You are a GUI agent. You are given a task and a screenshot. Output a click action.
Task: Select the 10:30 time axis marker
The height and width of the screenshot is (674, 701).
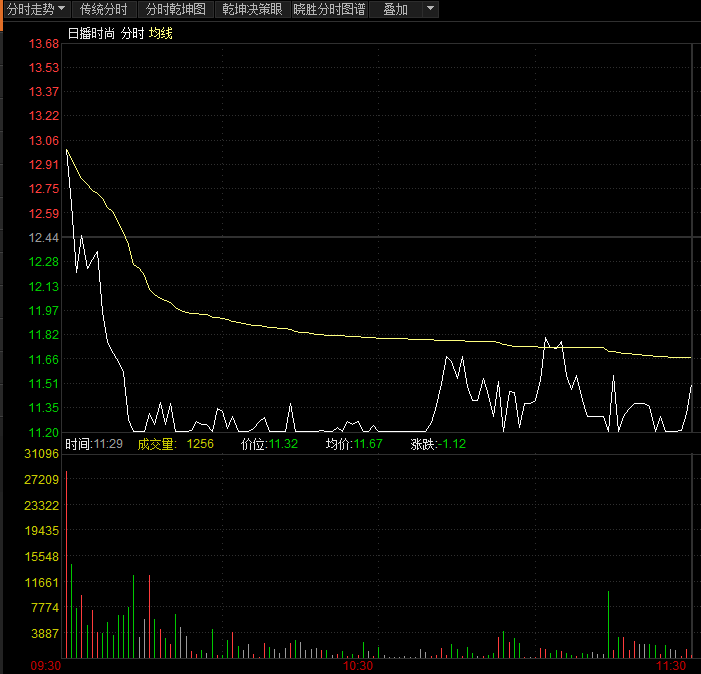coord(358,666)
